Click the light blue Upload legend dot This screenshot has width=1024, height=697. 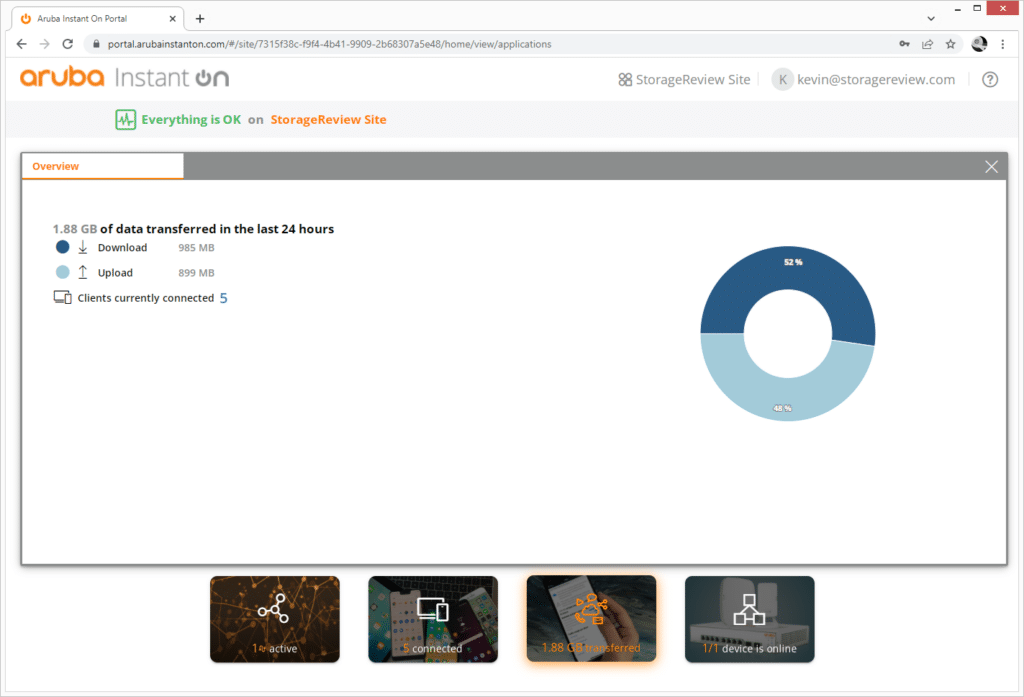(63, 272)
